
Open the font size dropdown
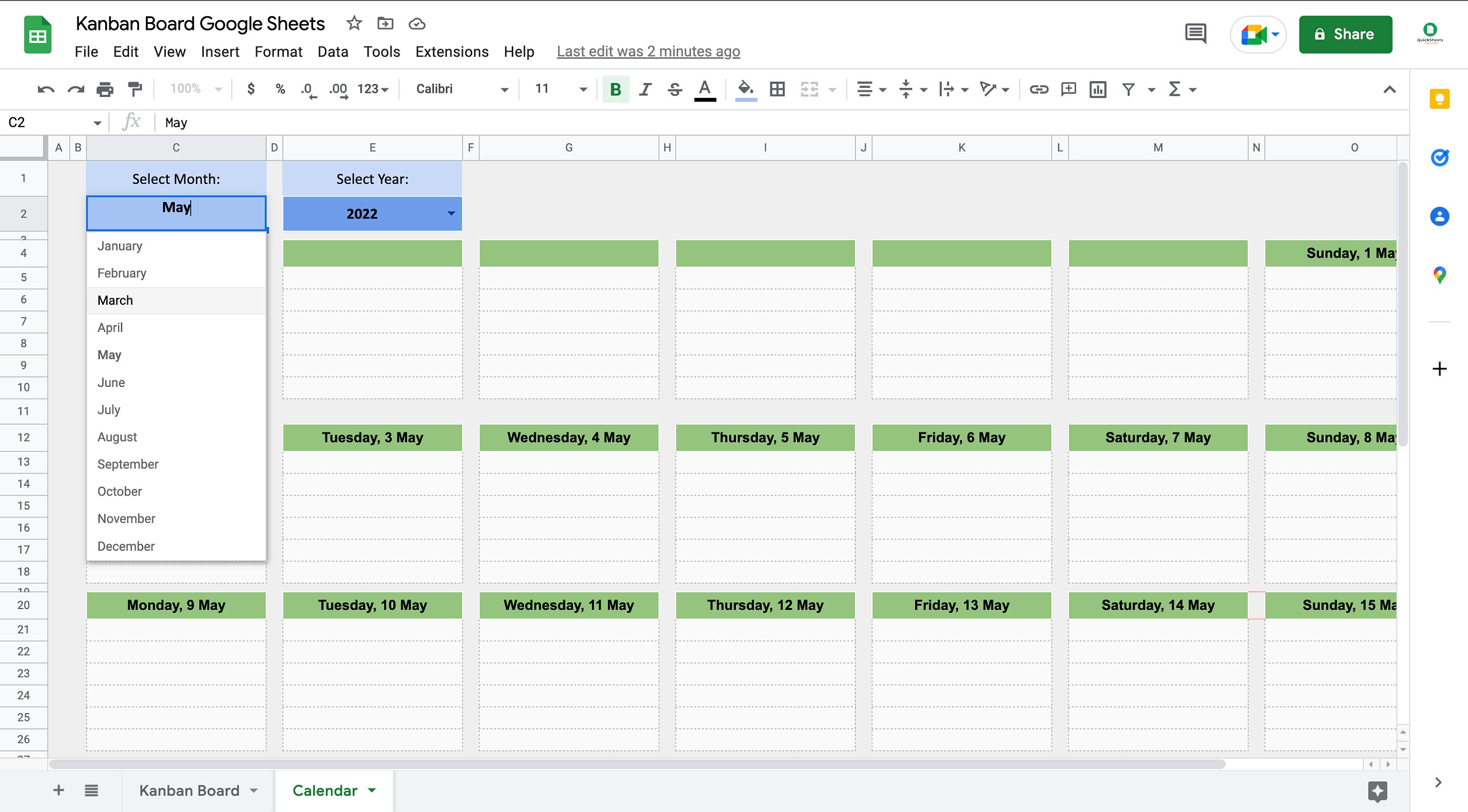[x=582, y=89]
